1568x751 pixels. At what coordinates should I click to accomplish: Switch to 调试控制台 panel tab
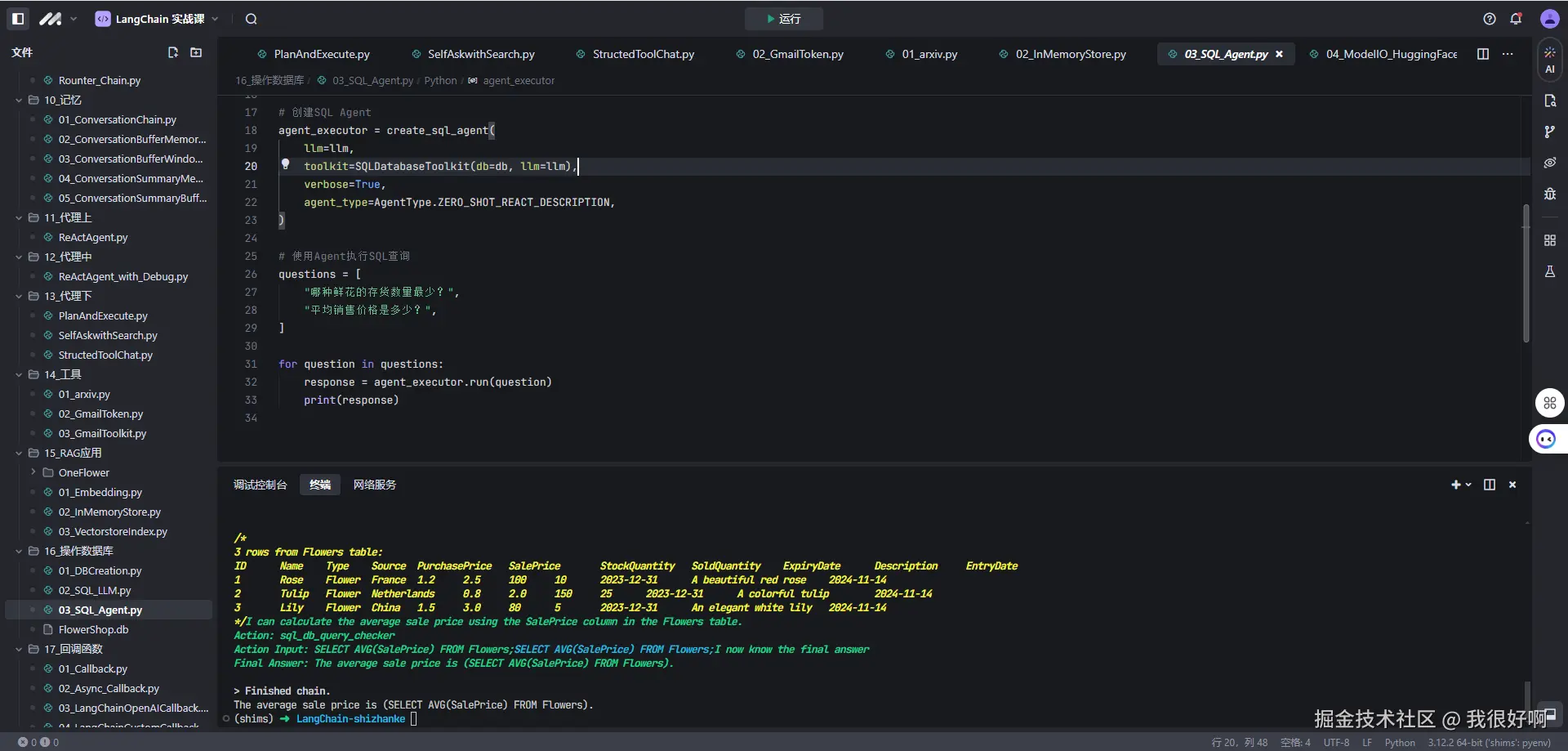260,485
